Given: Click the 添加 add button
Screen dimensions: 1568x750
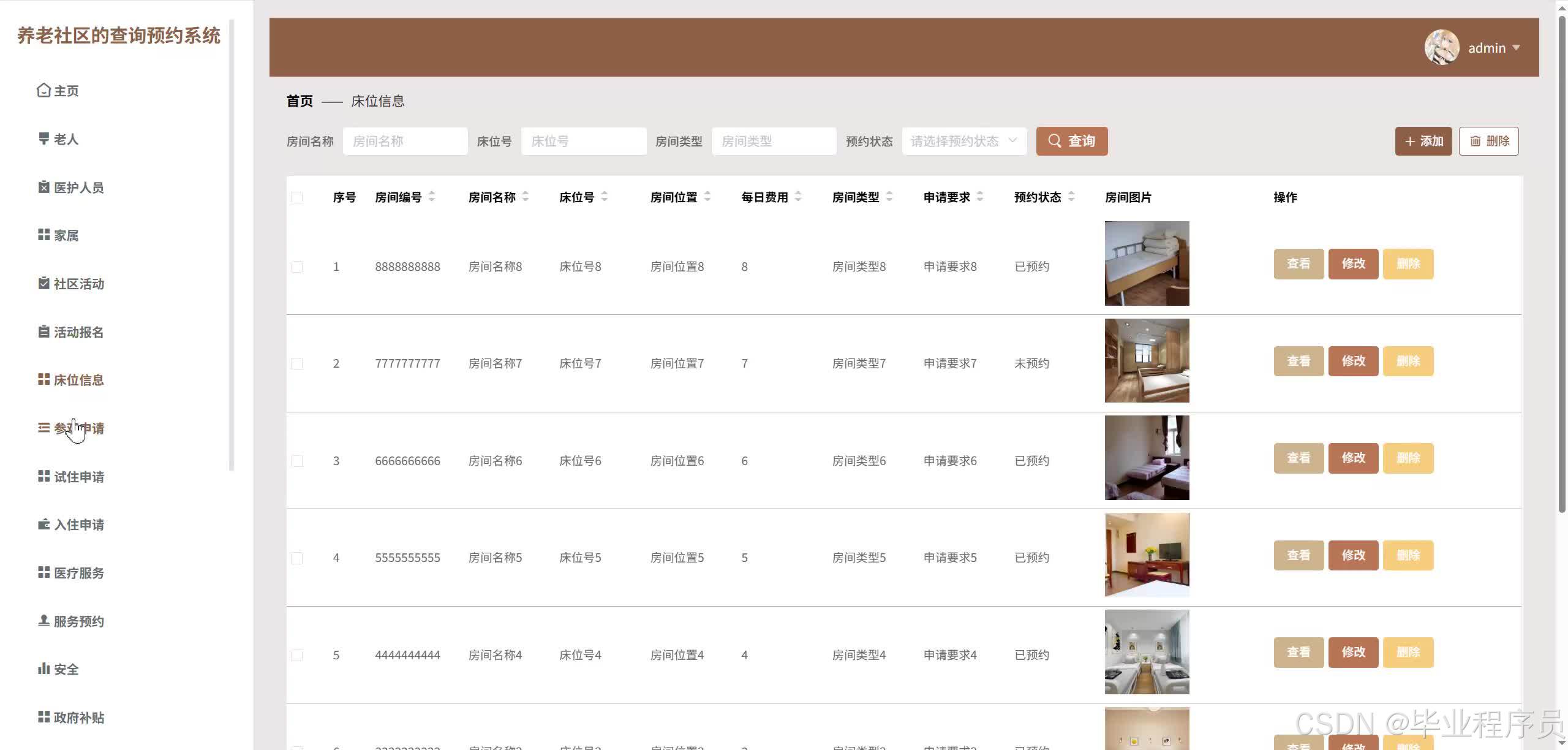Looking at the screenshot, I should pos(1423,142).
